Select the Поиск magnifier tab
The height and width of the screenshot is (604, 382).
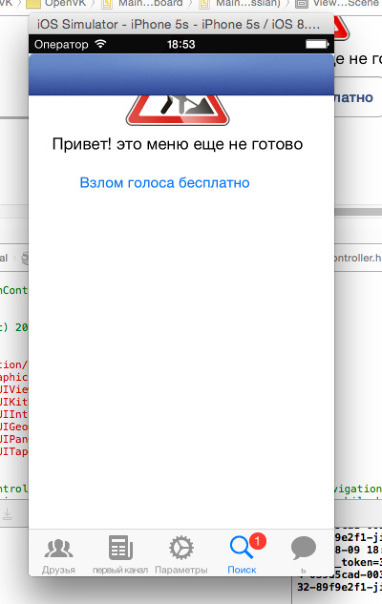(x=242, y=554)
